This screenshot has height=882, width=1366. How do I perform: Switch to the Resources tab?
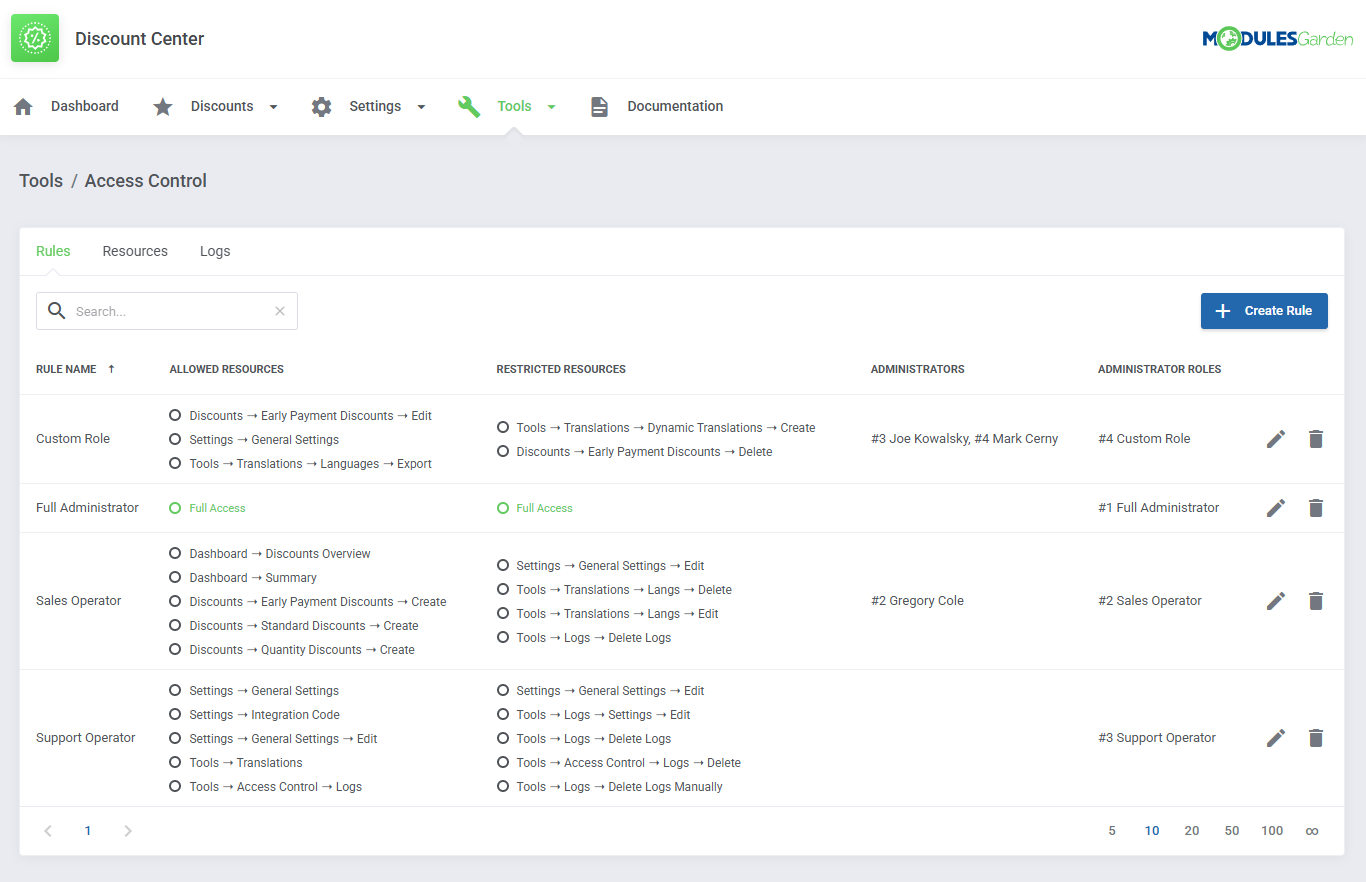(135, 251)
